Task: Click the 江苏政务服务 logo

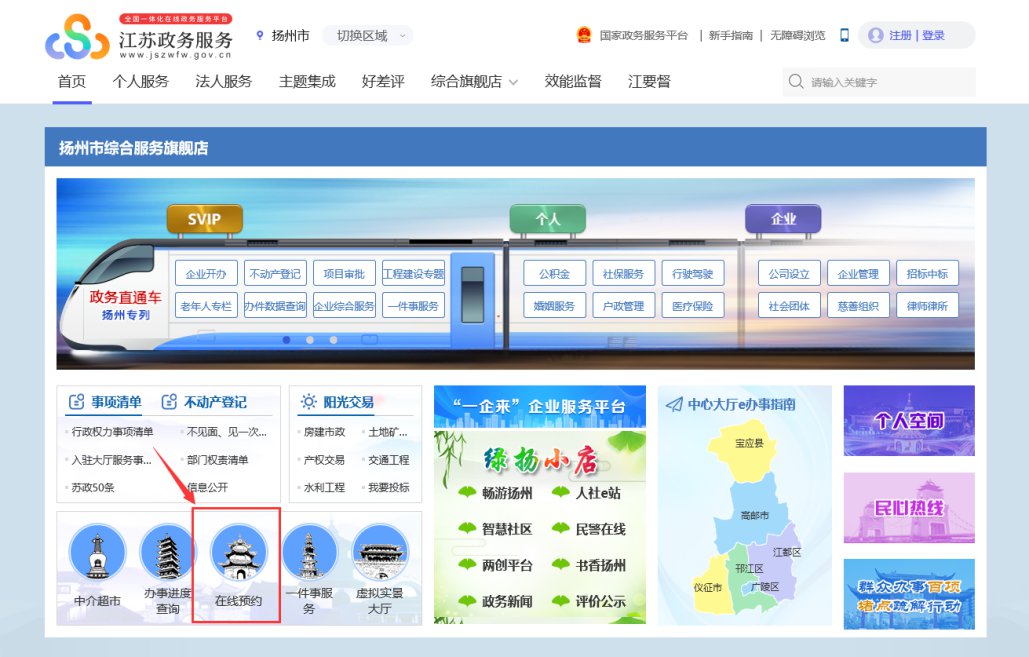Action: pos(140,36)
